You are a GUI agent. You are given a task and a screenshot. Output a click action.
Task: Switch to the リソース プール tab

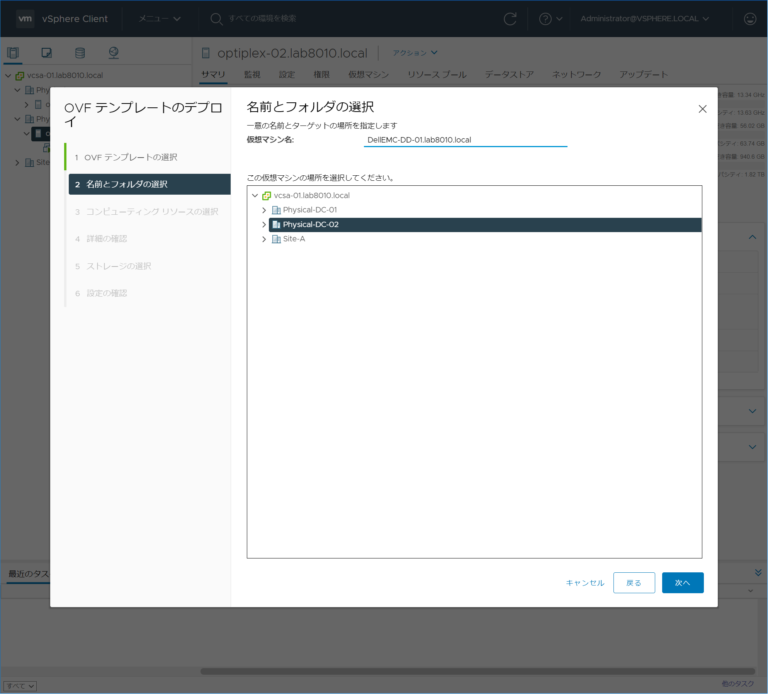tap(437, 74)
